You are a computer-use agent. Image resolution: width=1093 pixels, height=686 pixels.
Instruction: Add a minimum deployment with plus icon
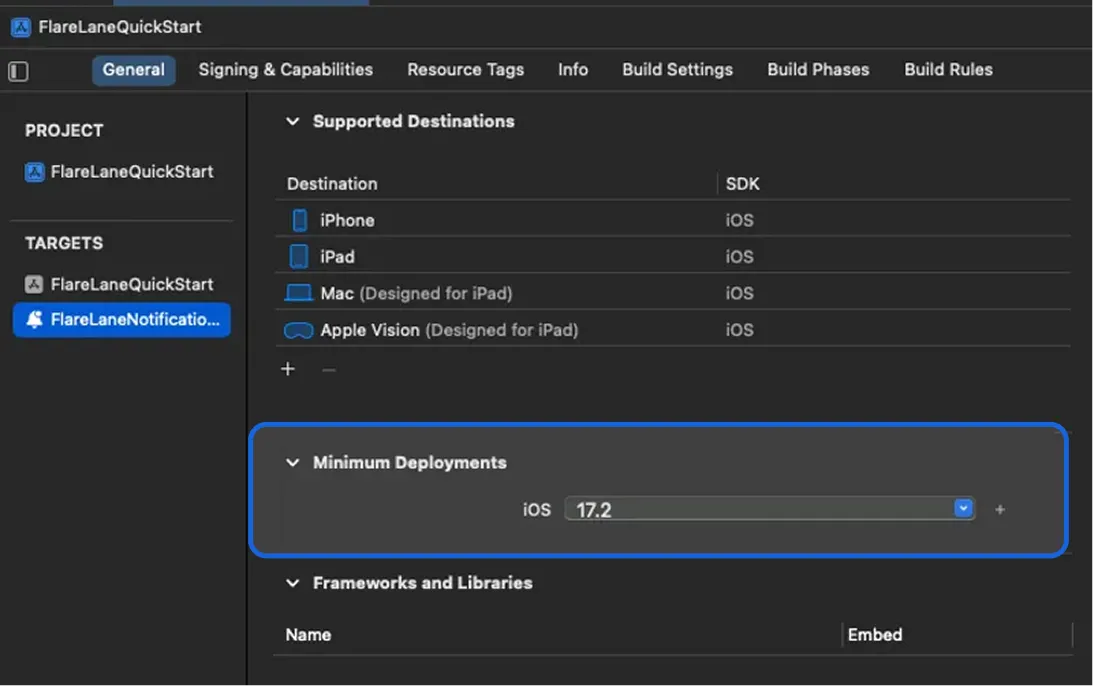[x=1000, y=510]
